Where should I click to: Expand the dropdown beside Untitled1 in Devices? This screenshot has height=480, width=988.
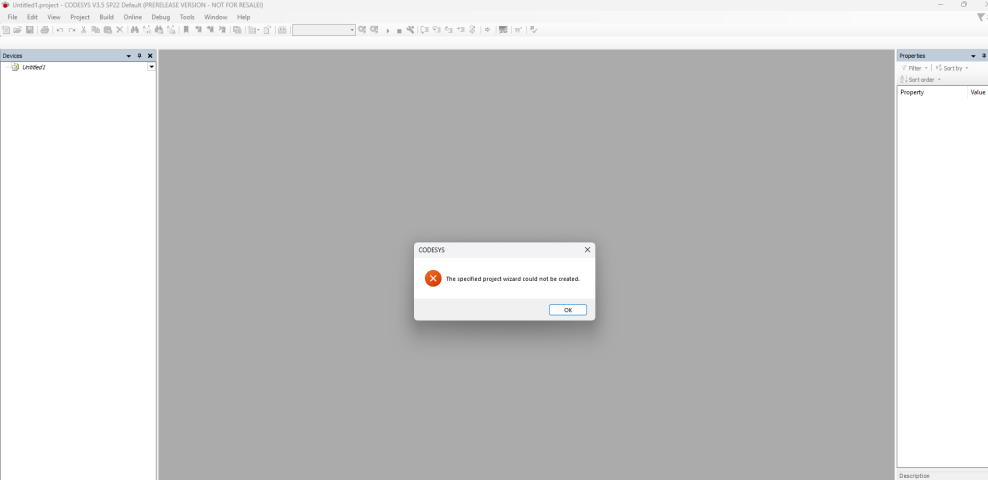(151, 67)
